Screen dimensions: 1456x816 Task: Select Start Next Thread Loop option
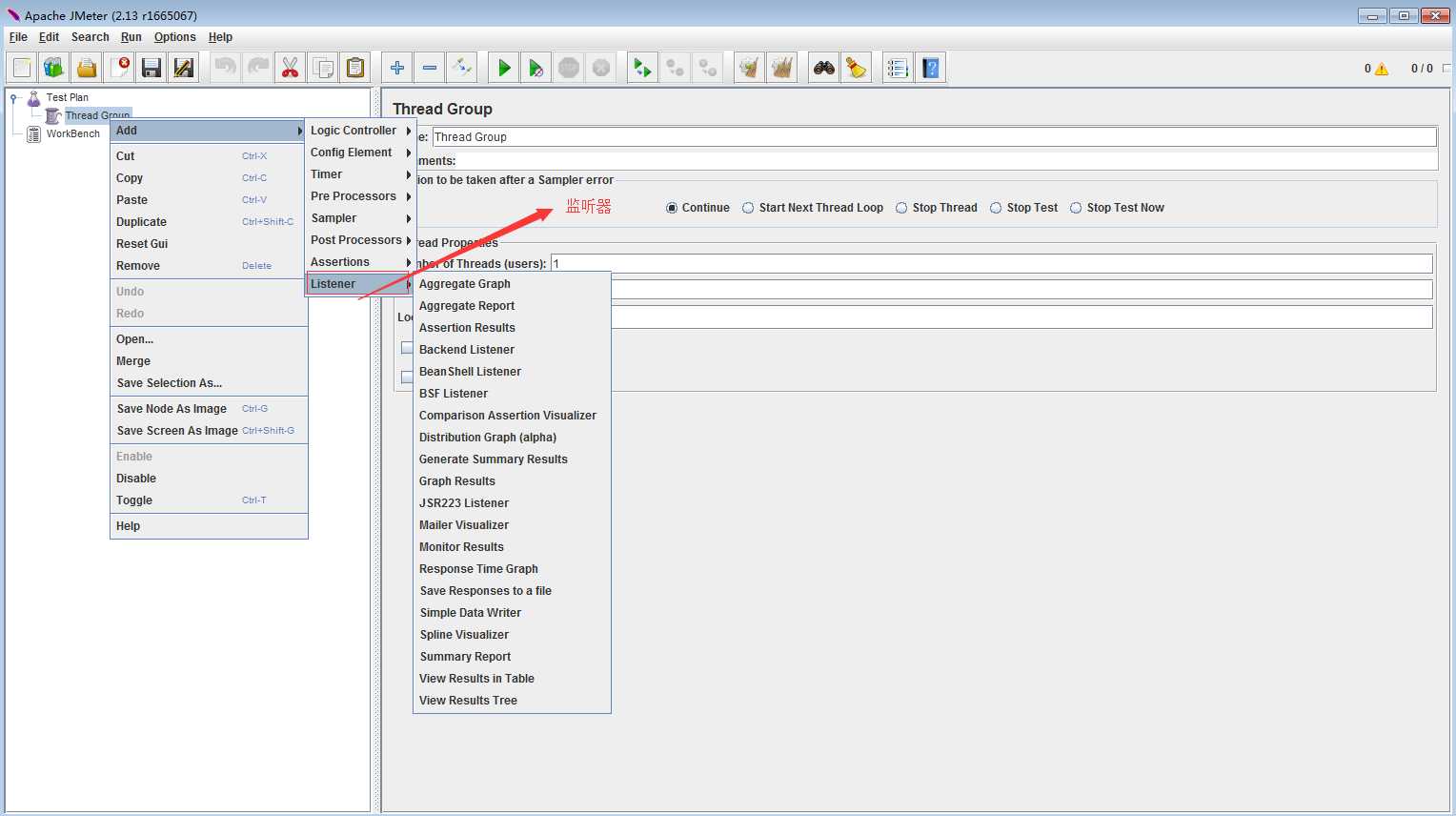[x=749, y=208]
